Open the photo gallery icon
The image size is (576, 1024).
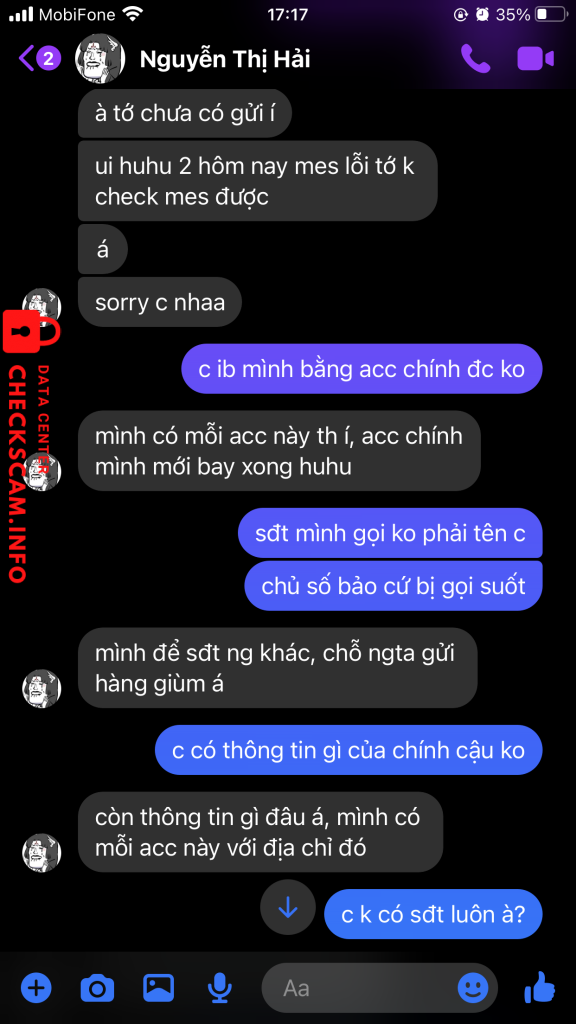(159, 988)
